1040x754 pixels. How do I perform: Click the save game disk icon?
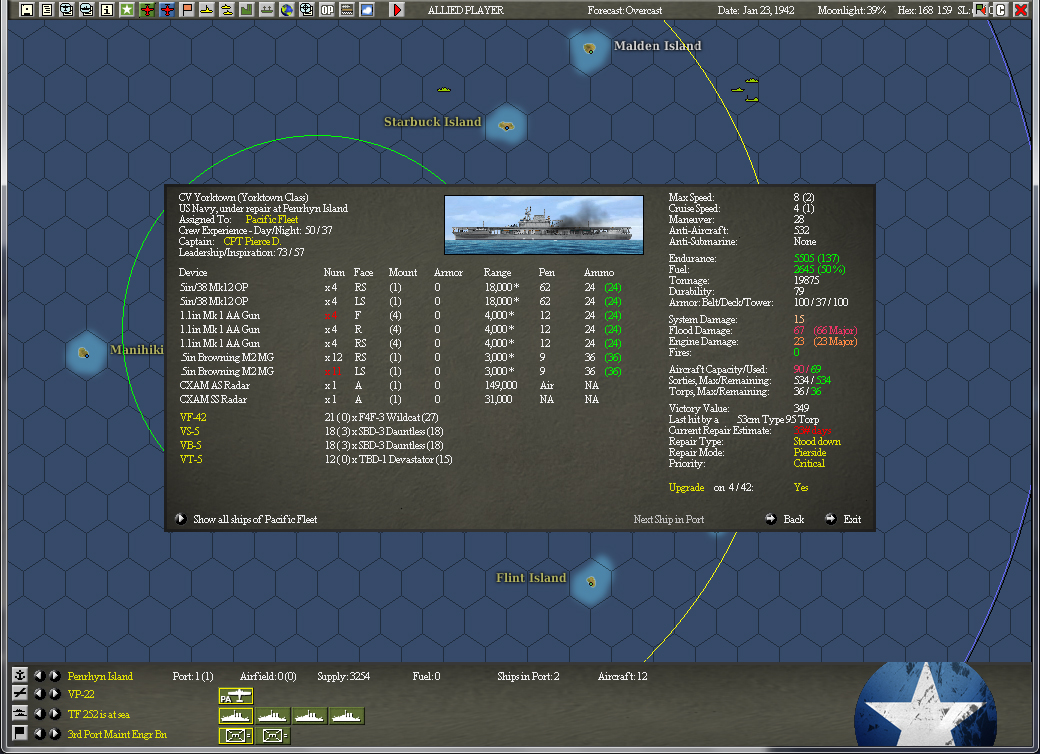27,10
